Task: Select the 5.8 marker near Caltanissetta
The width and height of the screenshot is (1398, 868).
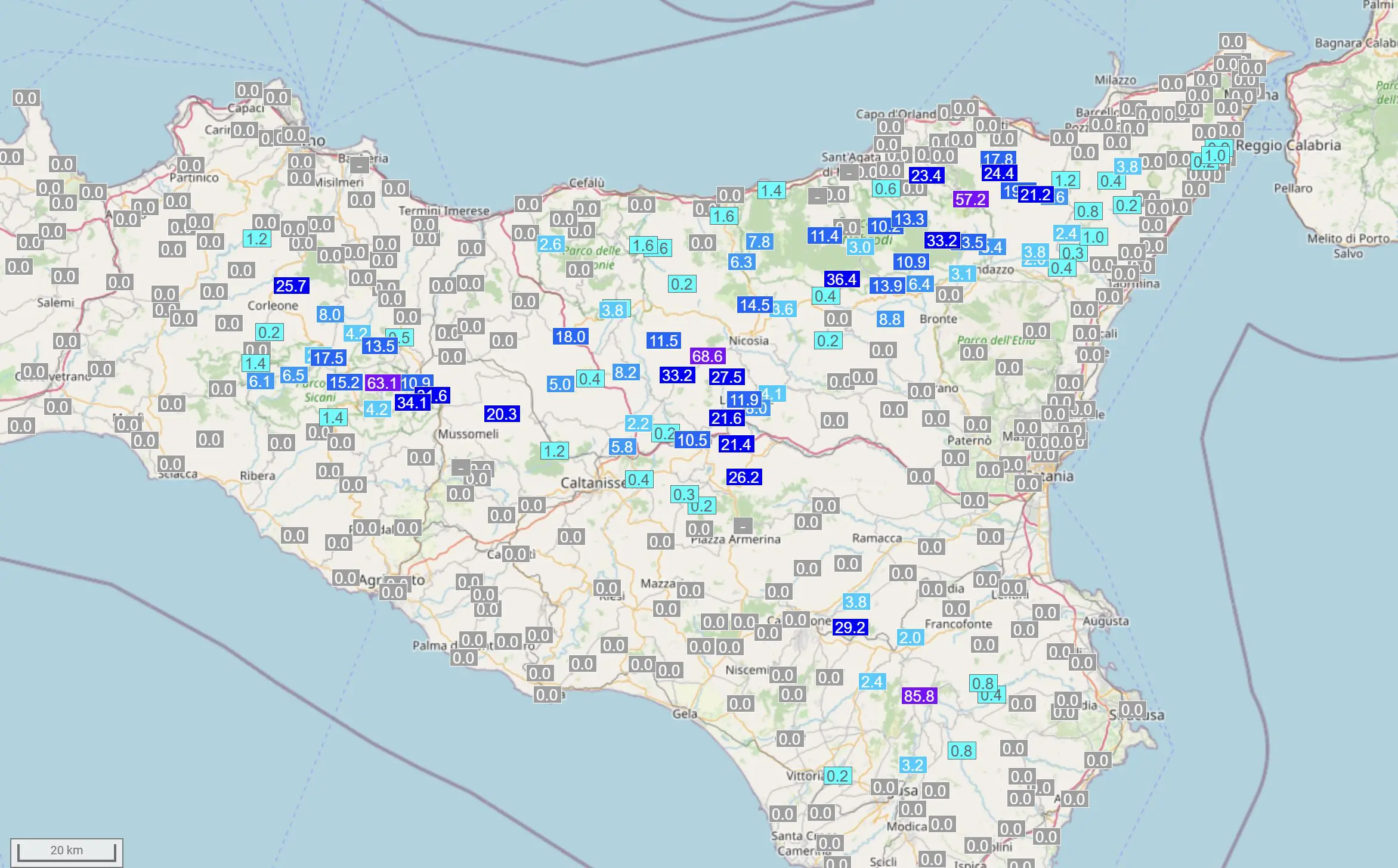Action: [622, 447]
